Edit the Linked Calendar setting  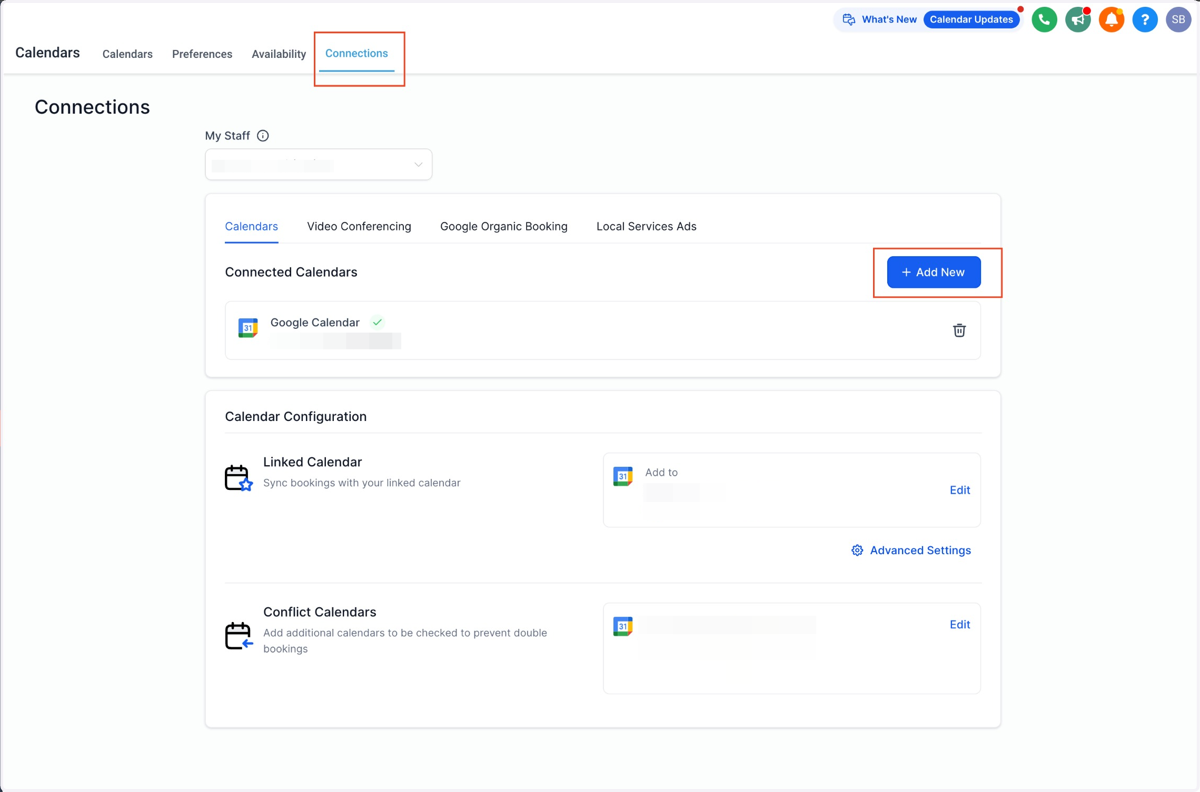960,490
